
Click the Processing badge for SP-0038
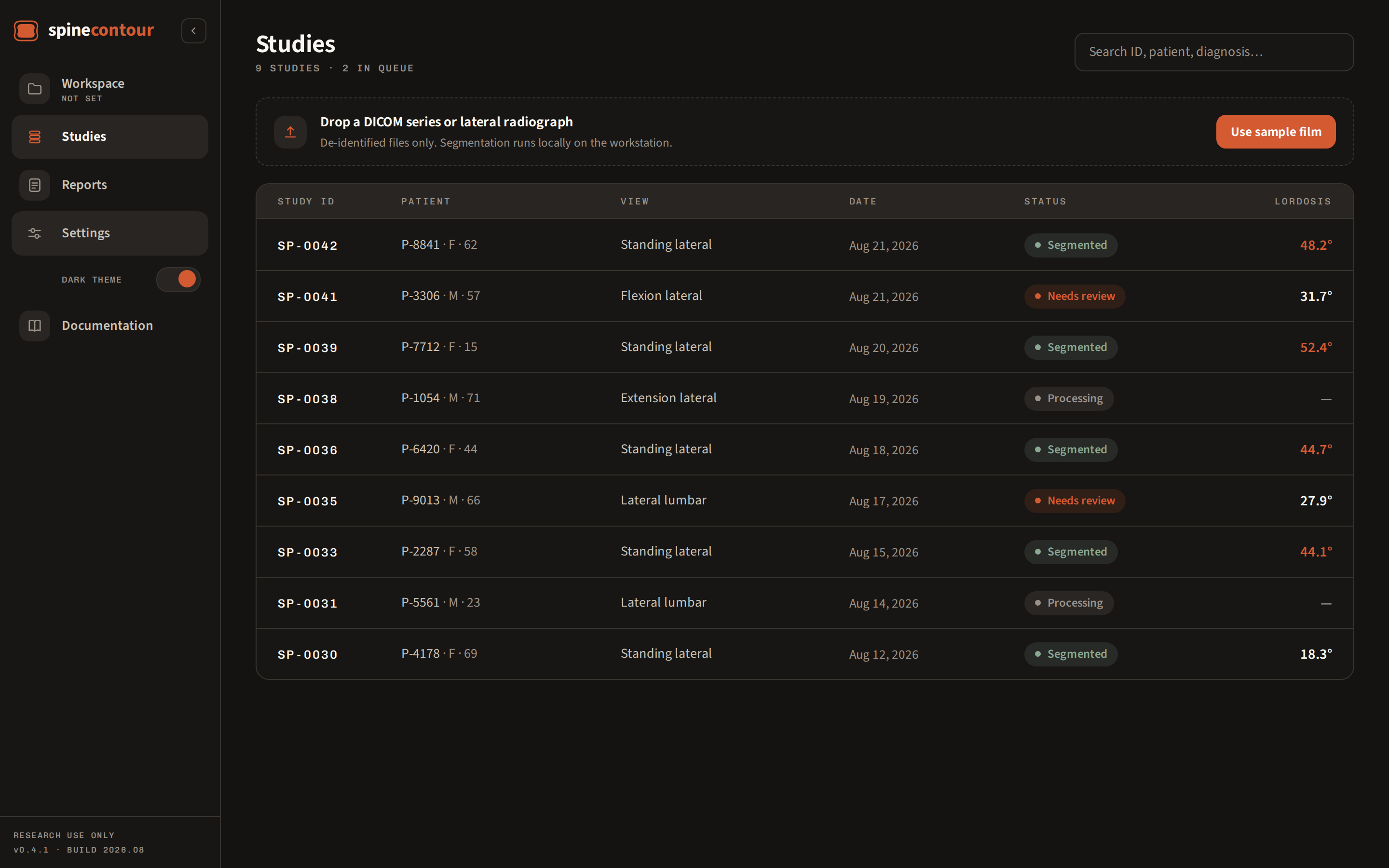(x=1069, y=398)
